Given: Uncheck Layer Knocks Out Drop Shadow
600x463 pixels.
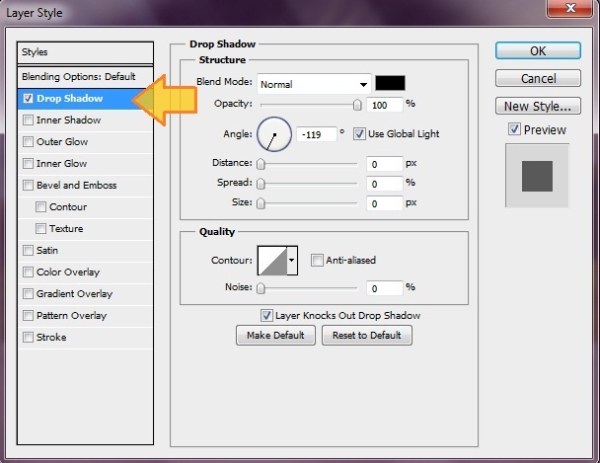Looking at the screenshot, I should pos(266,315).
